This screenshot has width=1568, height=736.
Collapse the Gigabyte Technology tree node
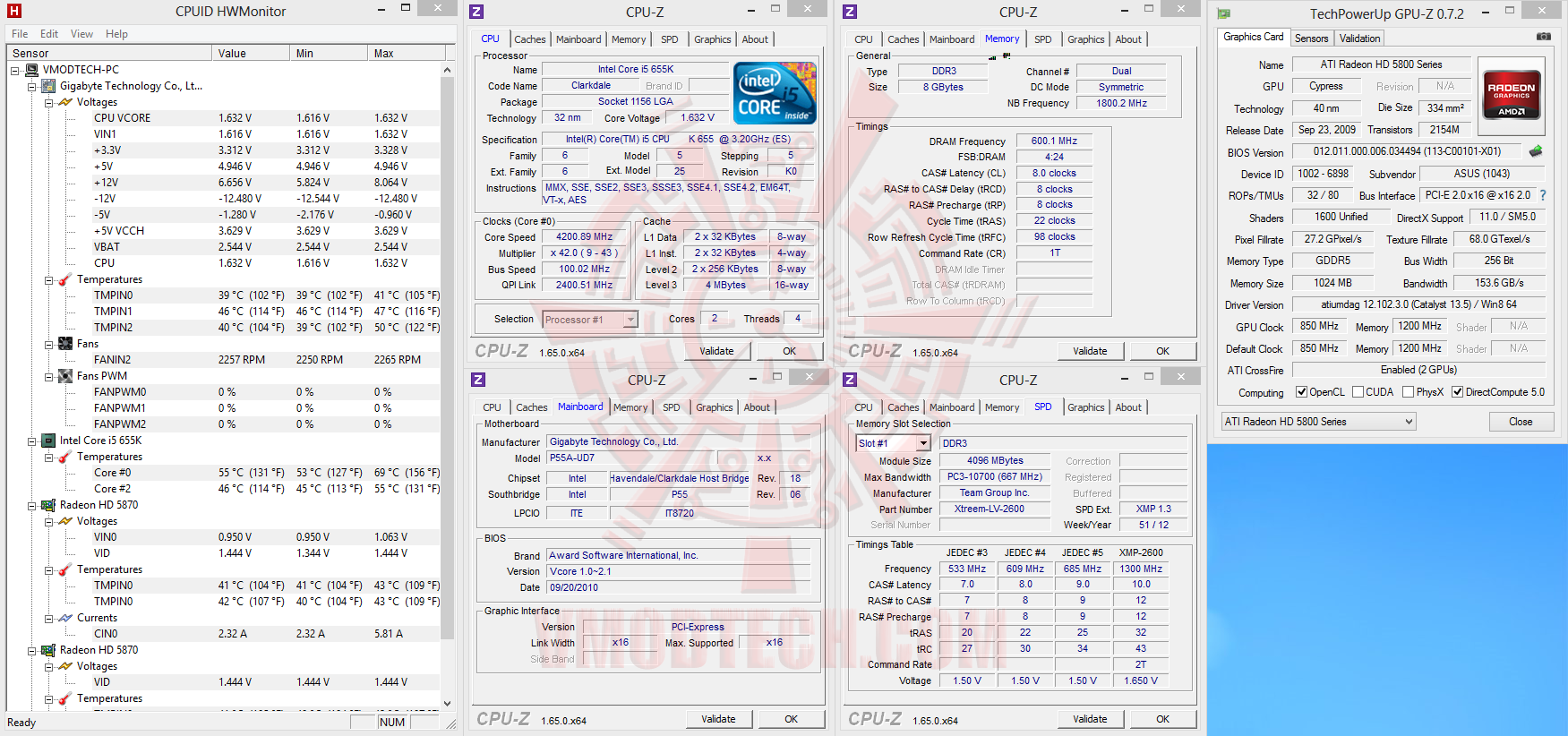31,86
